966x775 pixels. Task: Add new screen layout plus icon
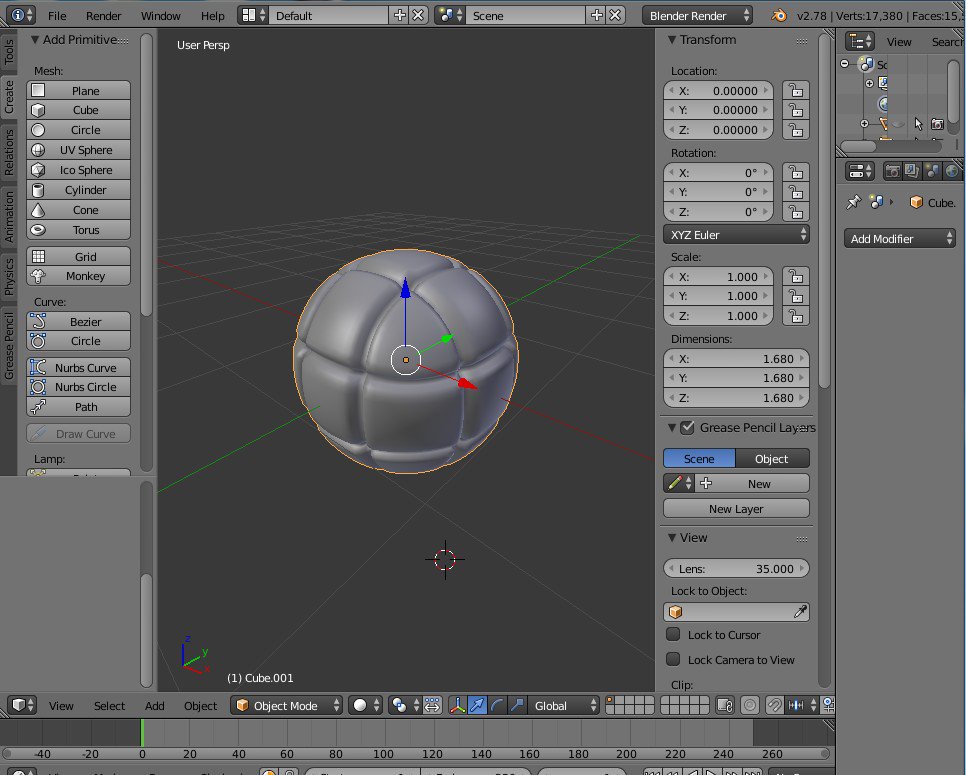[400, 15]
